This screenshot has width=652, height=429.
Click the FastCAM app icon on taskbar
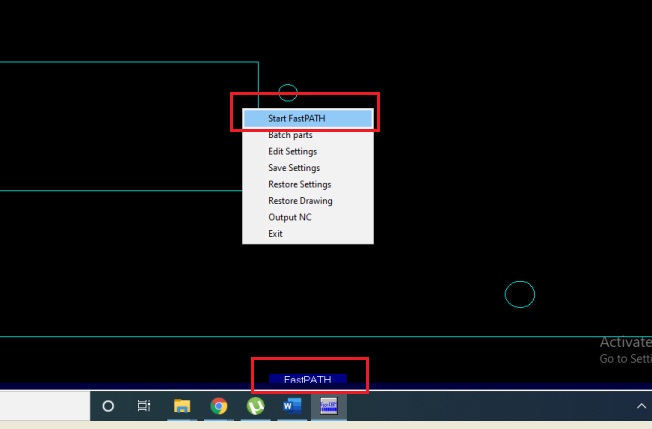(x=328, y=406)
